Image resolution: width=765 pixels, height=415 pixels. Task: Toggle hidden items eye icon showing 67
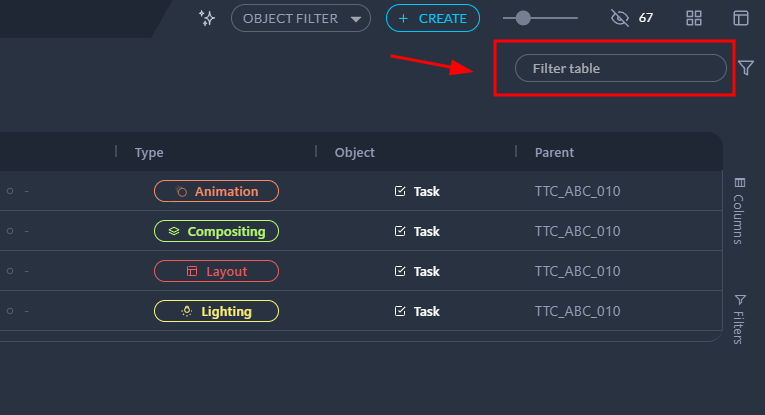(619, 18)
